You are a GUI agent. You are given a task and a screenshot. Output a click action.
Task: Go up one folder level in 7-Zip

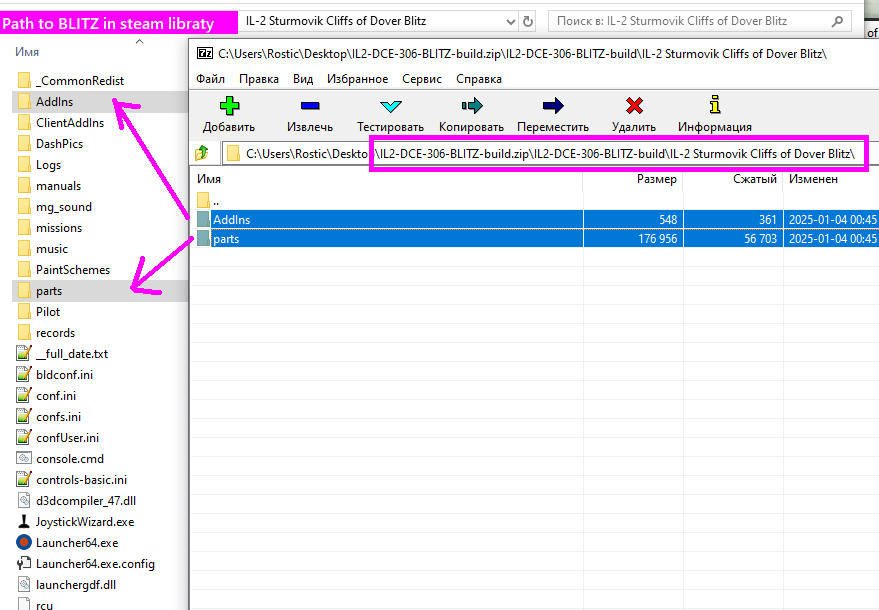[x=202, y=153]
